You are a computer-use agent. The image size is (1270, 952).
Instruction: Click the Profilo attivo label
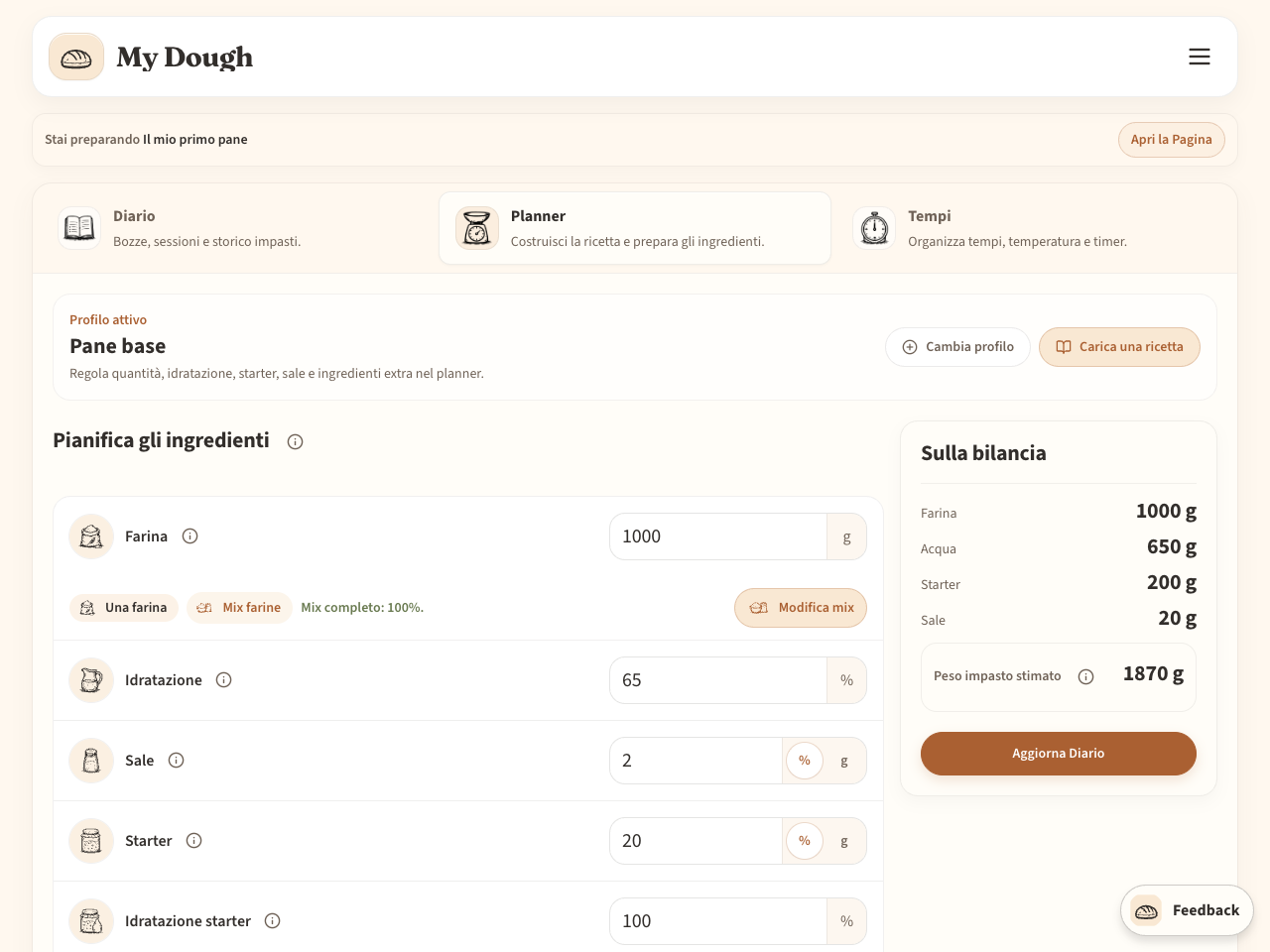(x=108, y=320)
